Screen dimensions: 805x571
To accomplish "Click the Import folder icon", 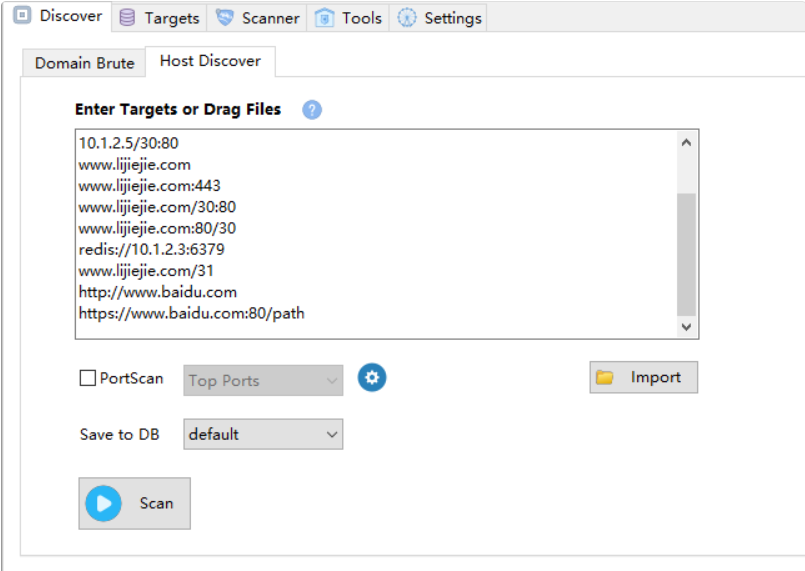I will 604,377.
